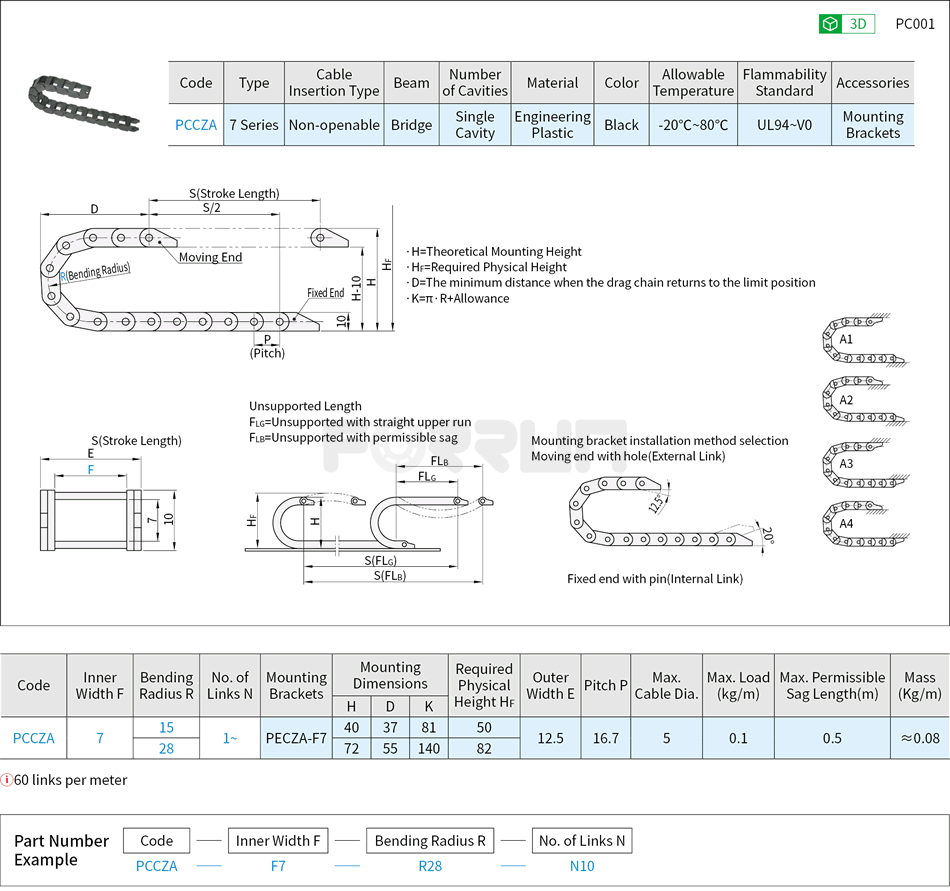Click the PC001 label at top right
The width and height of the screenshot is (950, 891).
[x=914, y=24]
